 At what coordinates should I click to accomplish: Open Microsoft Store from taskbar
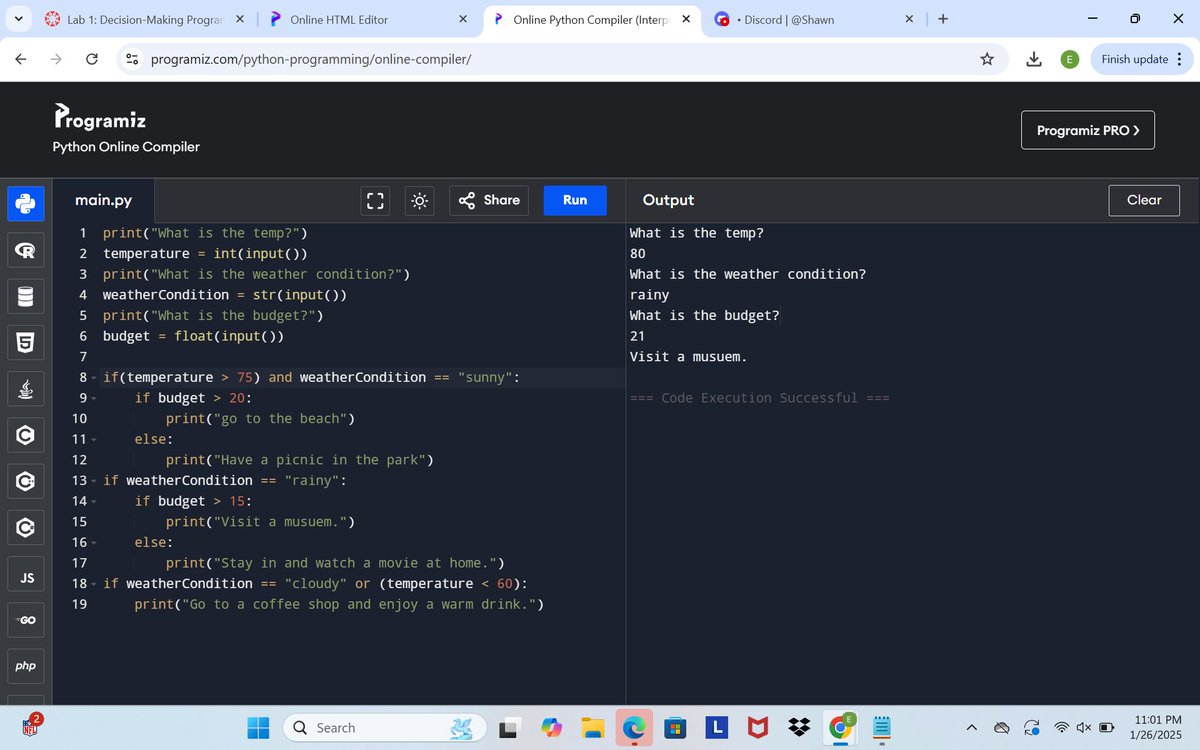675,728
